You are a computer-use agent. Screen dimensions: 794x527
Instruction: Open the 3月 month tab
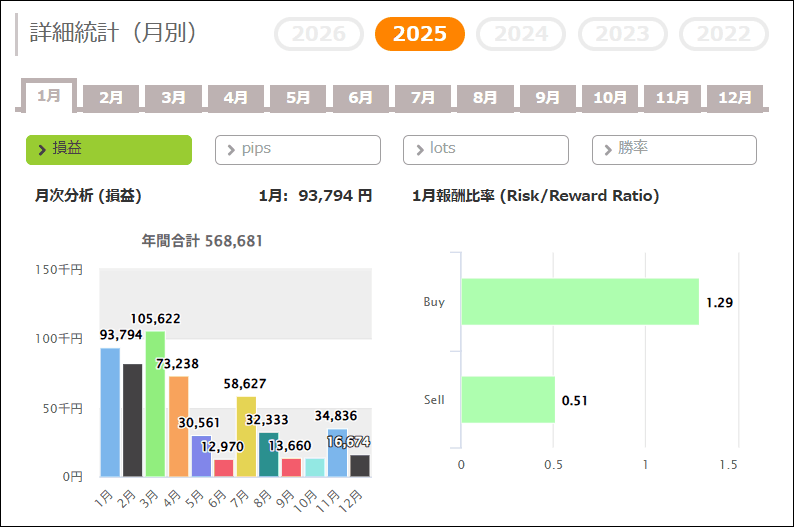click(174, 98)
